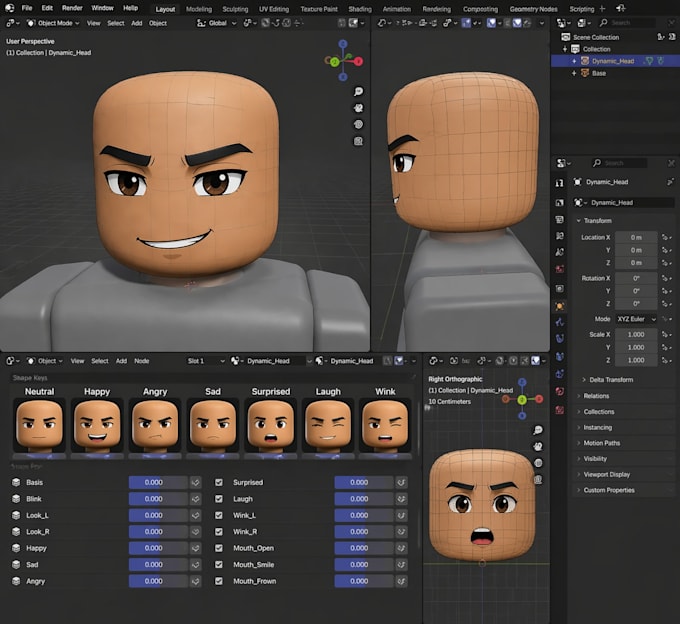Click the Location X field

[636, 238]
